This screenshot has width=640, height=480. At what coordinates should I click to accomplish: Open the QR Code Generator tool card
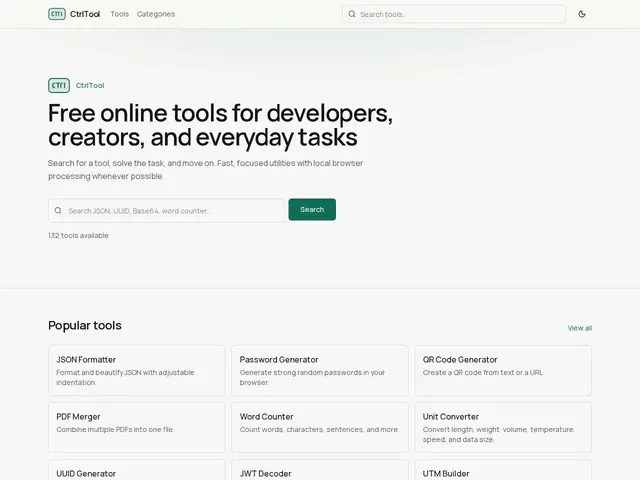[503, 370]
